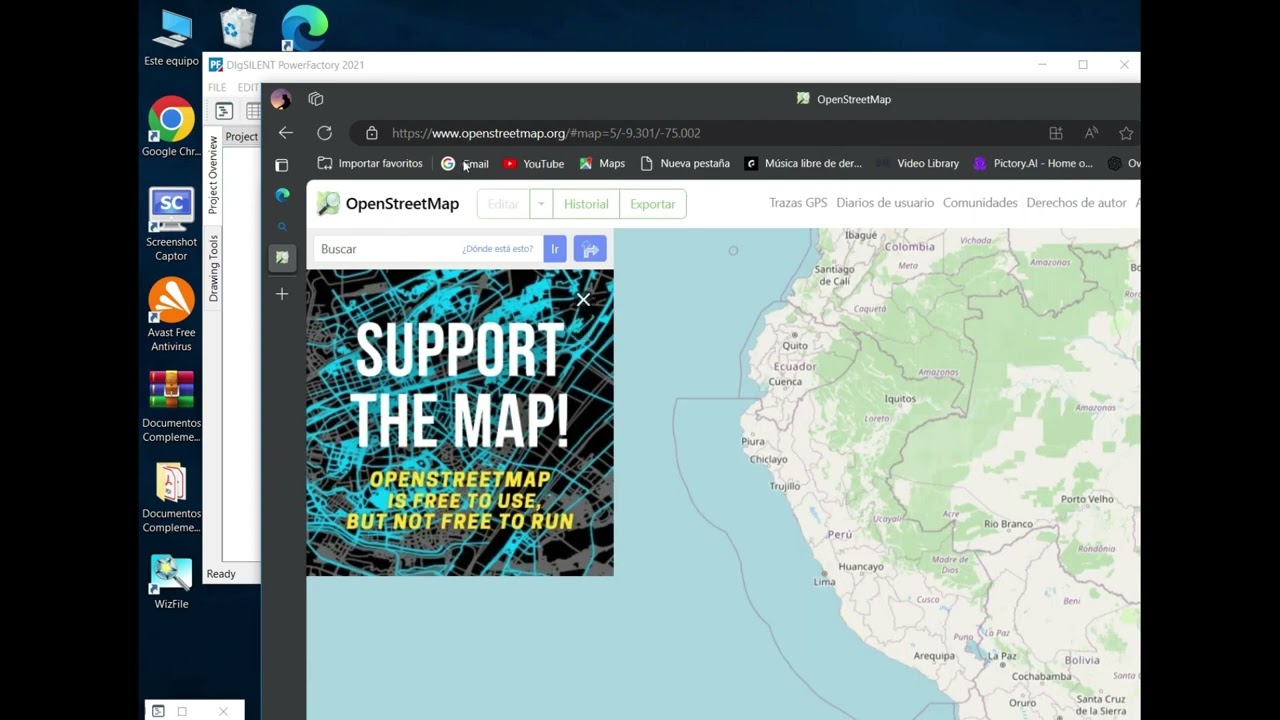Click the directions arrow button
The height and width of the screenshot is (720, 1280).
coord(590,249)
